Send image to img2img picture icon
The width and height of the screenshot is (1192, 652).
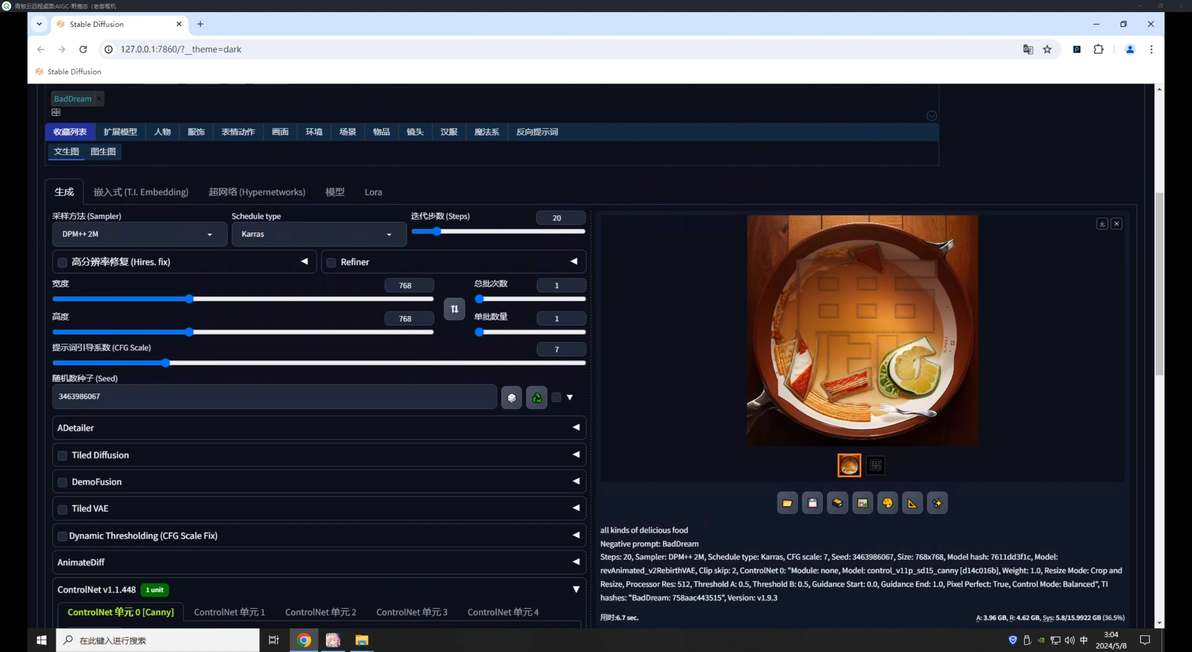tap(862, 503)
